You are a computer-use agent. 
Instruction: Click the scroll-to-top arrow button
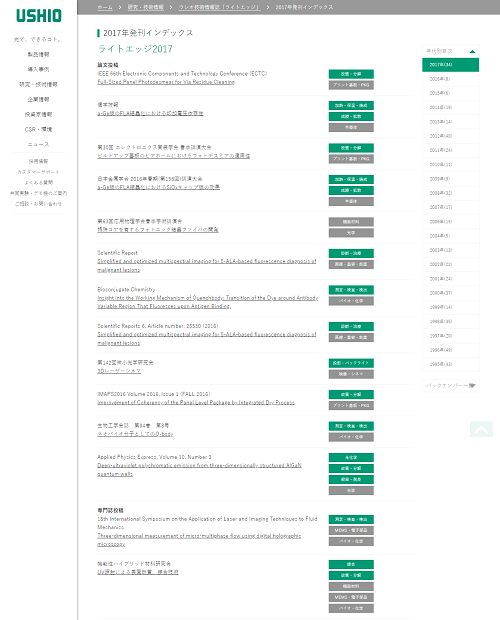coord(481,429)
